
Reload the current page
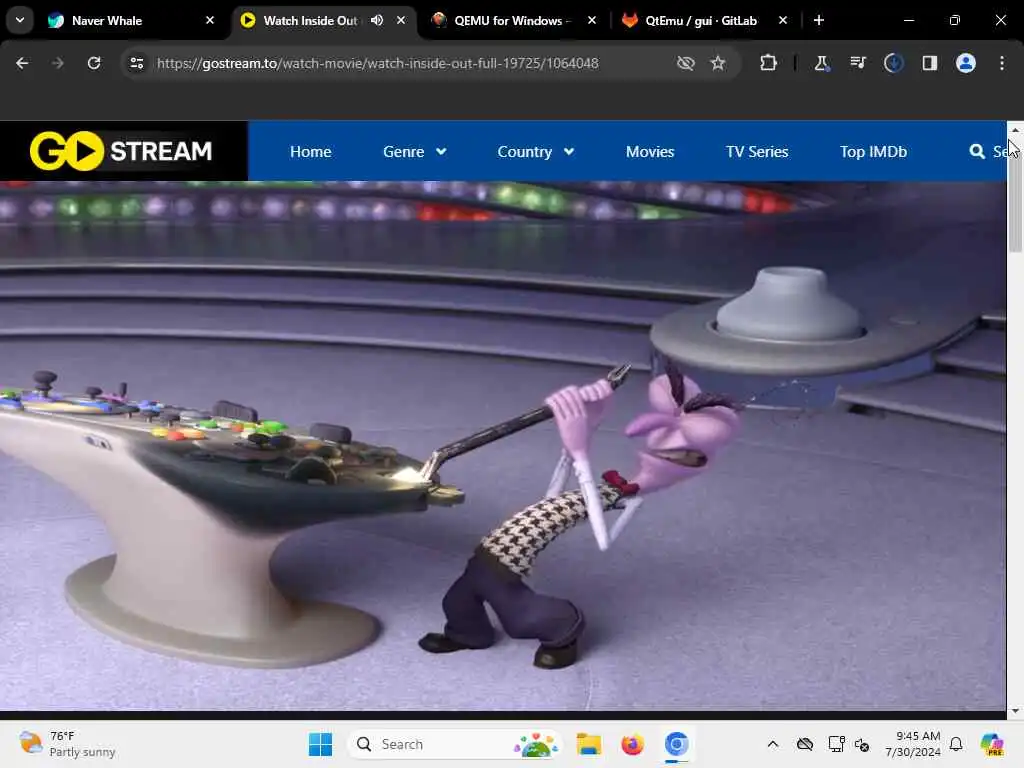point(94,63)
